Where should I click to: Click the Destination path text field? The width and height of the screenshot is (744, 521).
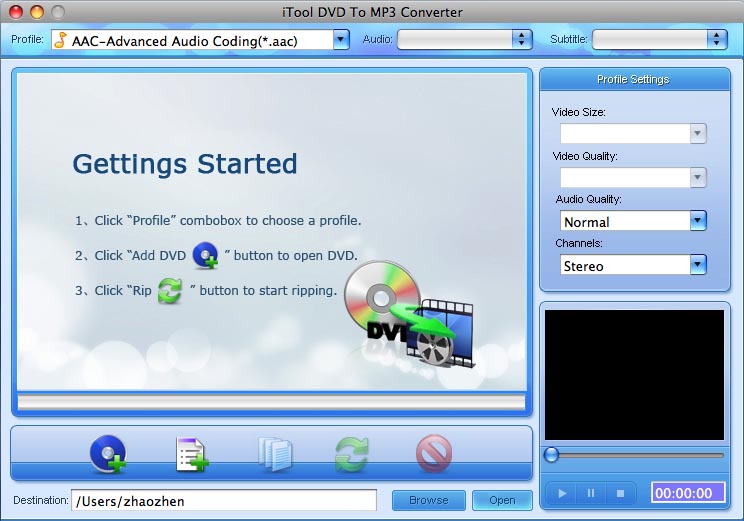[223, 500]
